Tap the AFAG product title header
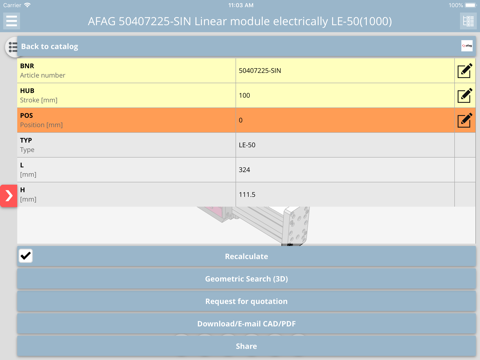This screenshot has height=360, width=480. [x=240, y=21]
